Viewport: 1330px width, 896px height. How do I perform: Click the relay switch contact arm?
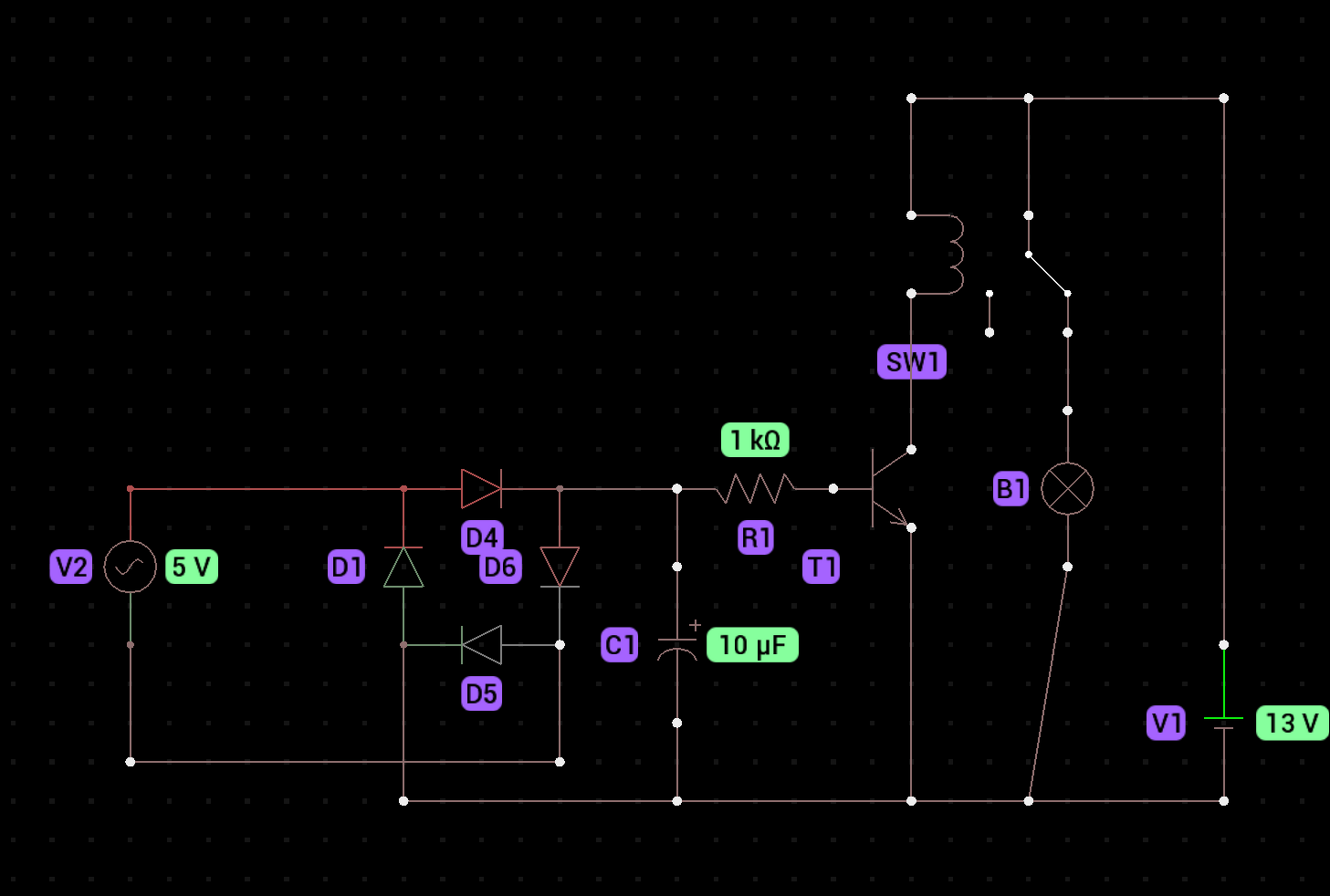click(x=1048, y=274)
